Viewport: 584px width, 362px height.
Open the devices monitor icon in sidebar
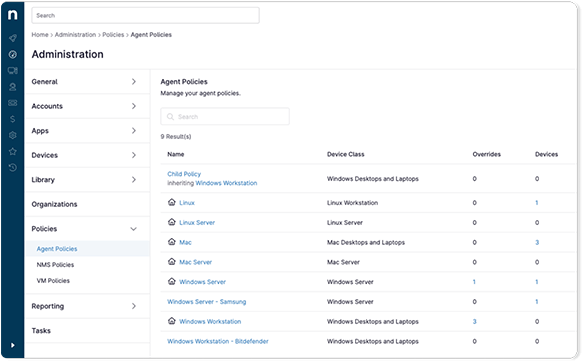(13, 70)
